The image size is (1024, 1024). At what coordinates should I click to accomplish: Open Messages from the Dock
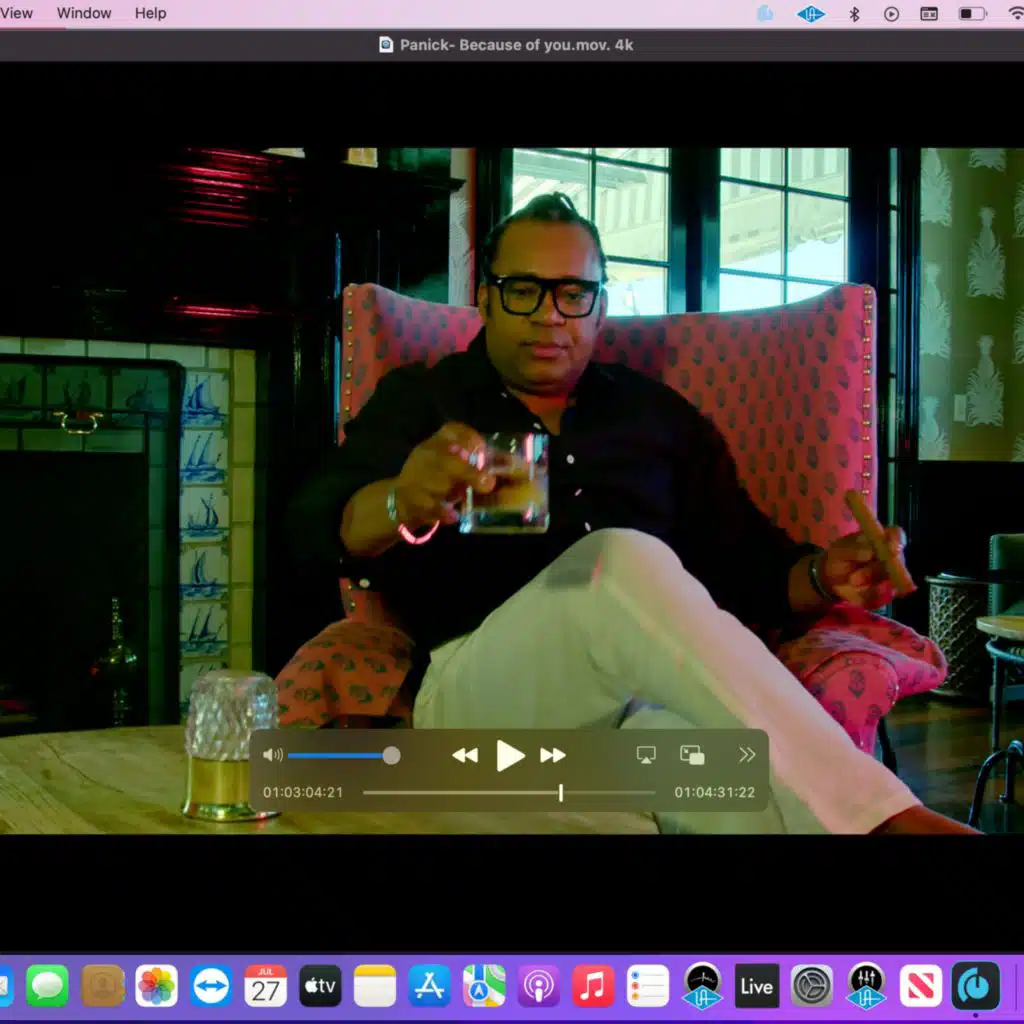[x=47, y=985]
